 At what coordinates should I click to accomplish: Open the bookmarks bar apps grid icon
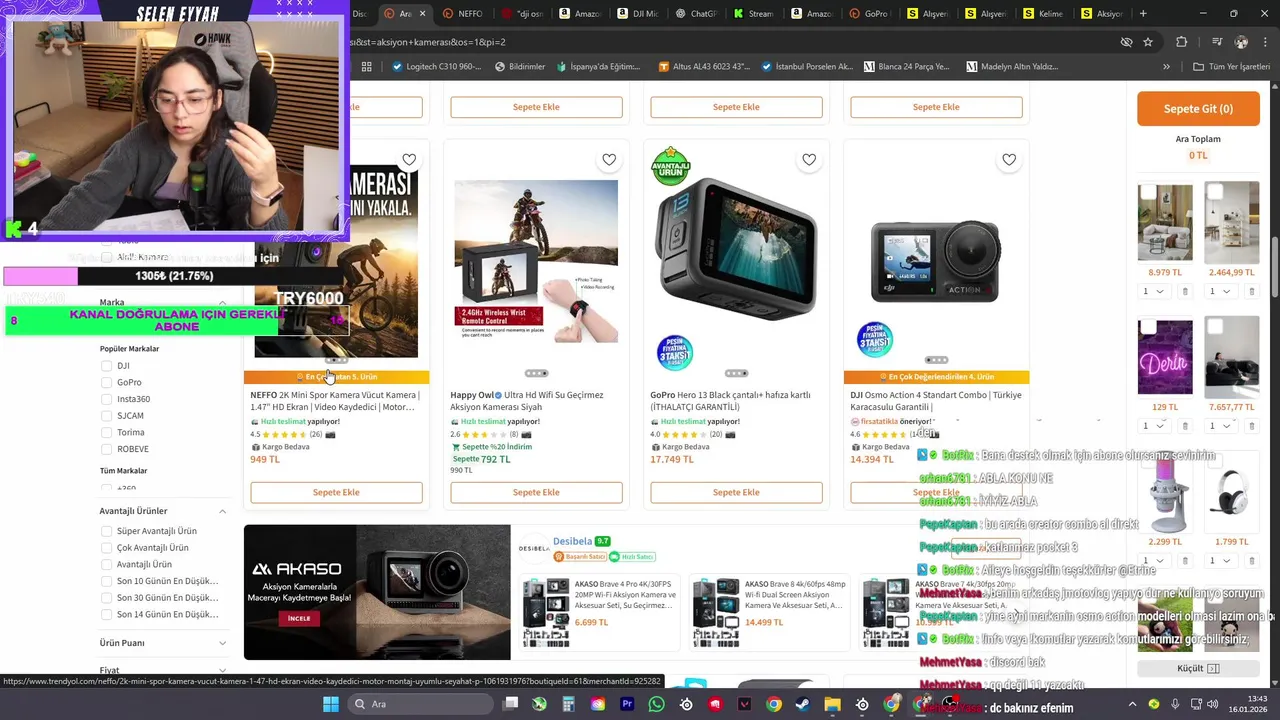pos(367,67)
